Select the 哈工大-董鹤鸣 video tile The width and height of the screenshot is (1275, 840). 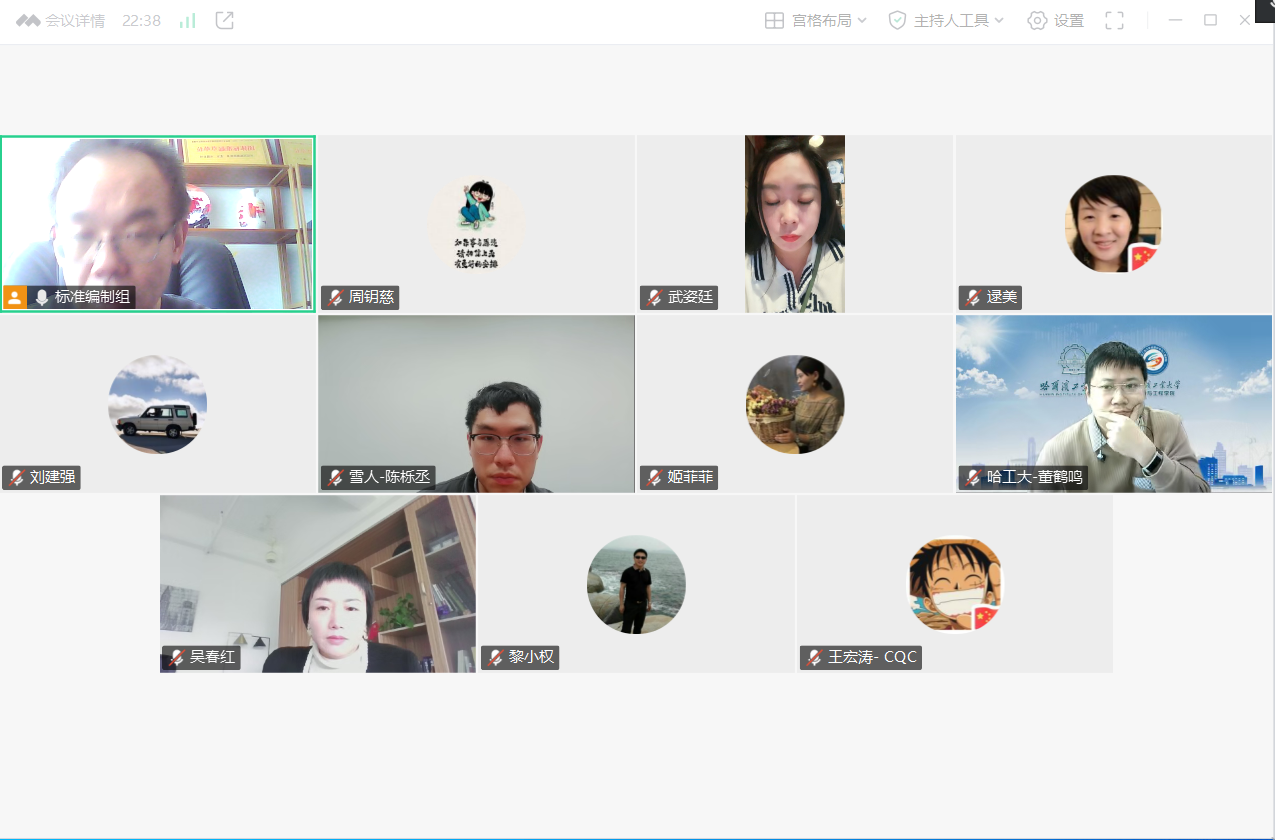1113,404
